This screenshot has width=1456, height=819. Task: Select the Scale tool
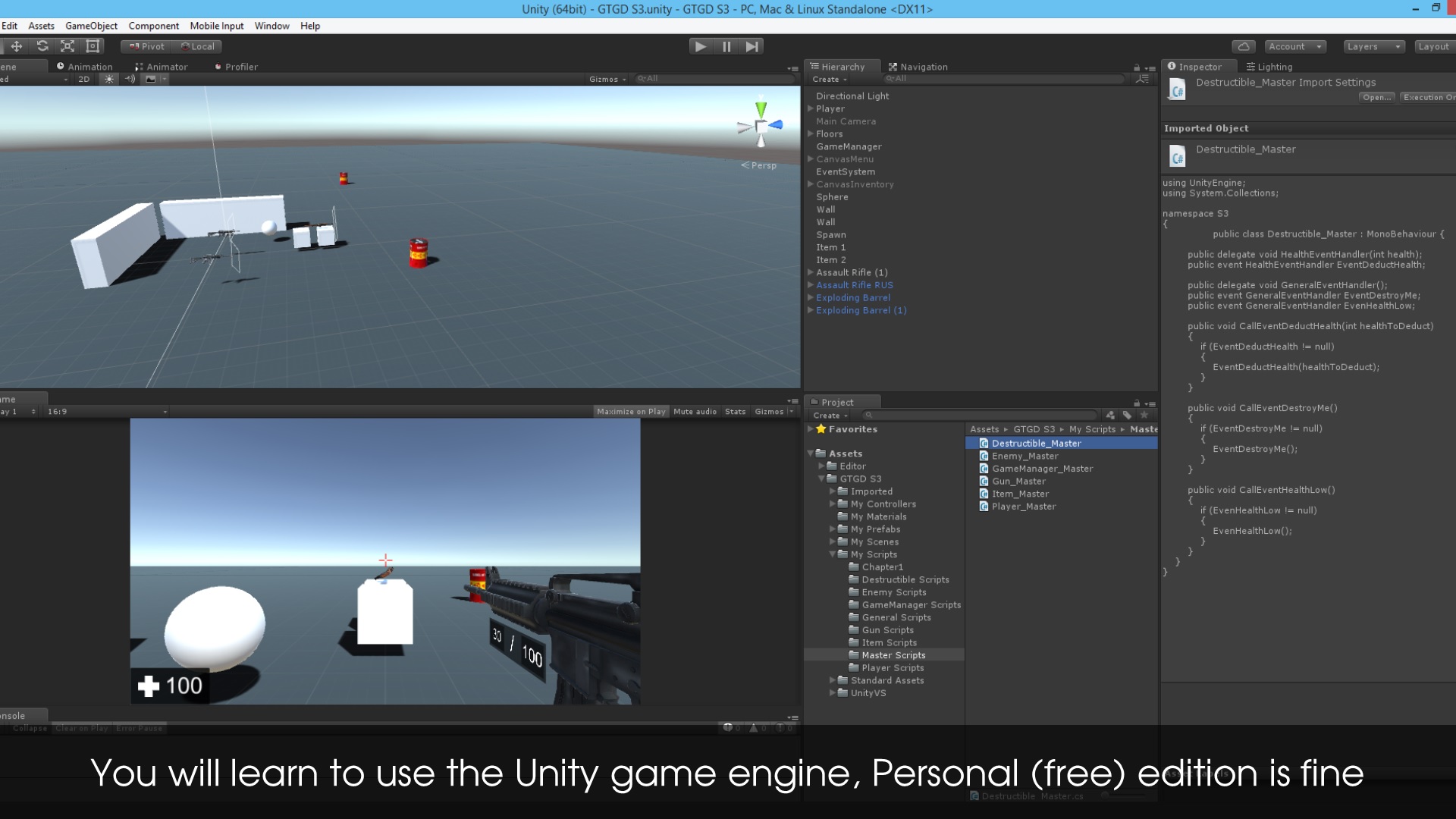(67, 46)
